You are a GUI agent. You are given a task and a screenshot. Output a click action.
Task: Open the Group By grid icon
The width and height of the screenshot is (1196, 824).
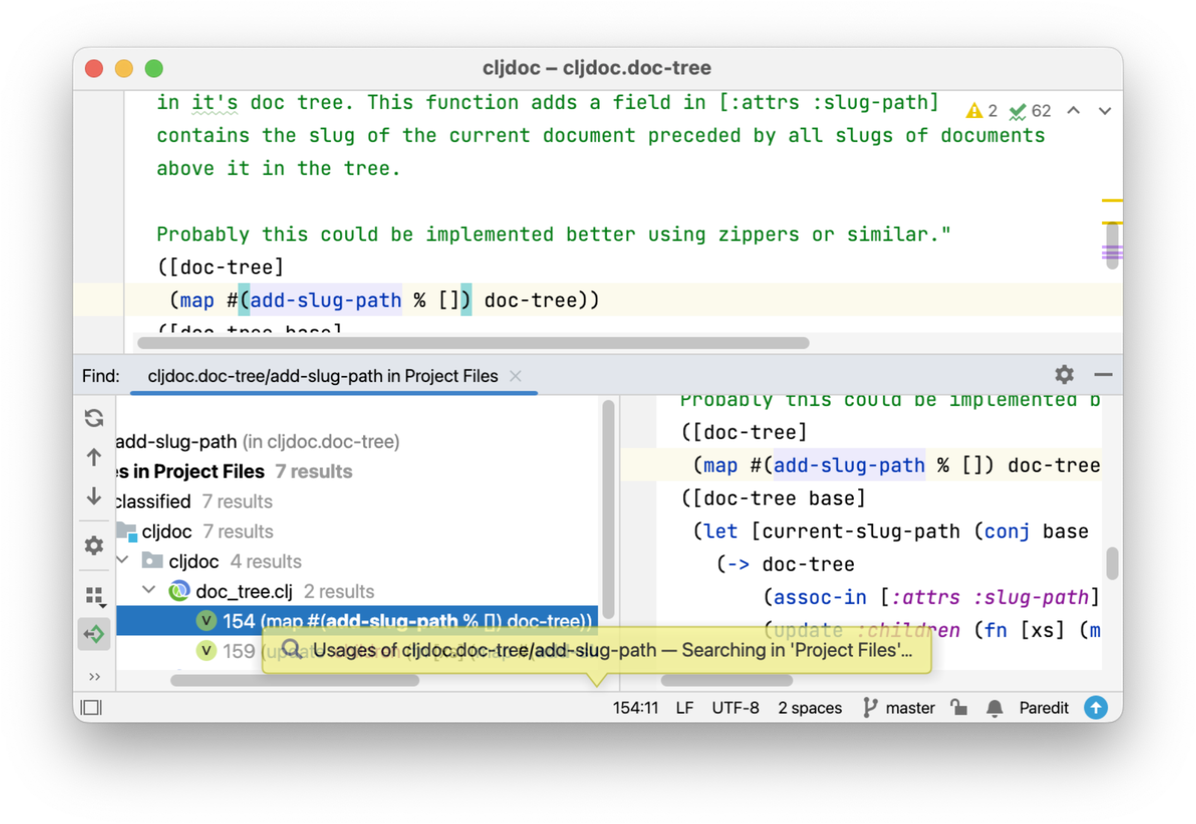point(95,595)
